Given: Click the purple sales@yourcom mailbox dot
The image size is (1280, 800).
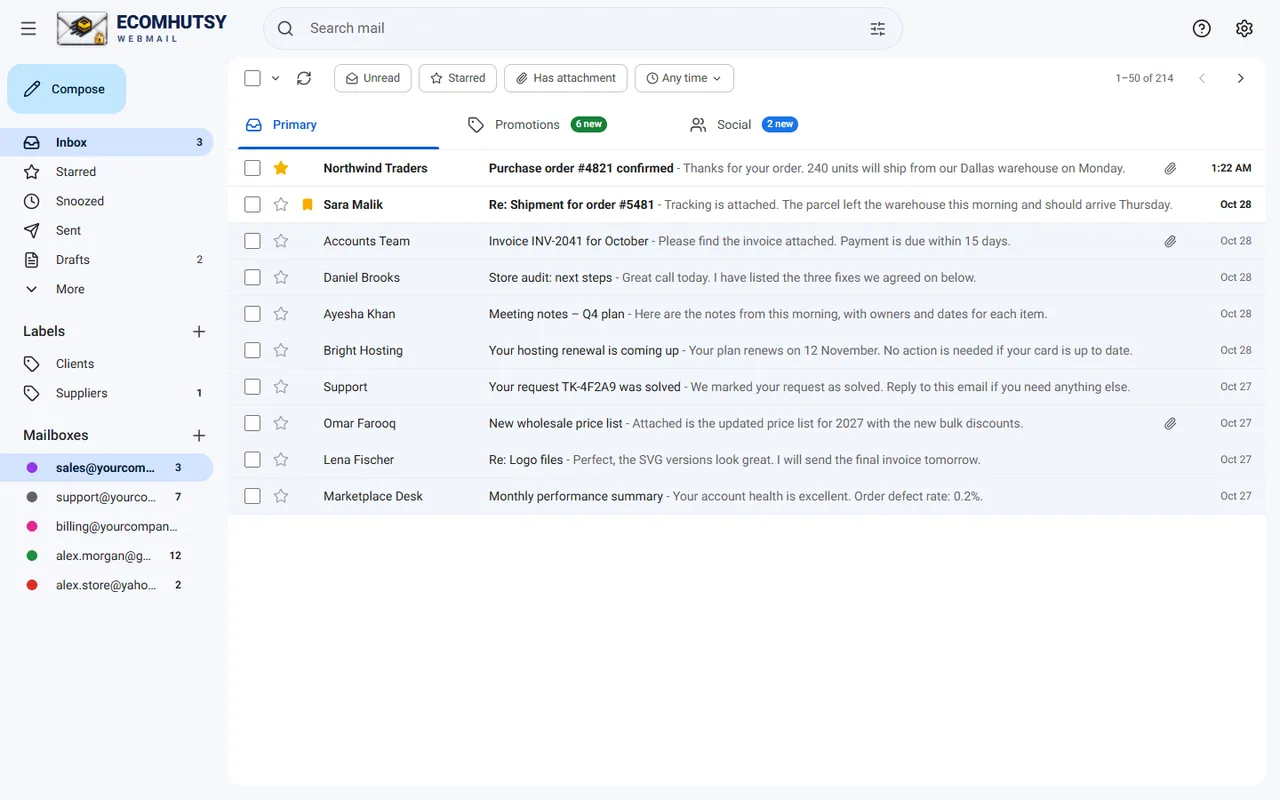Looking at the screenshot, I should click(32, 468).
